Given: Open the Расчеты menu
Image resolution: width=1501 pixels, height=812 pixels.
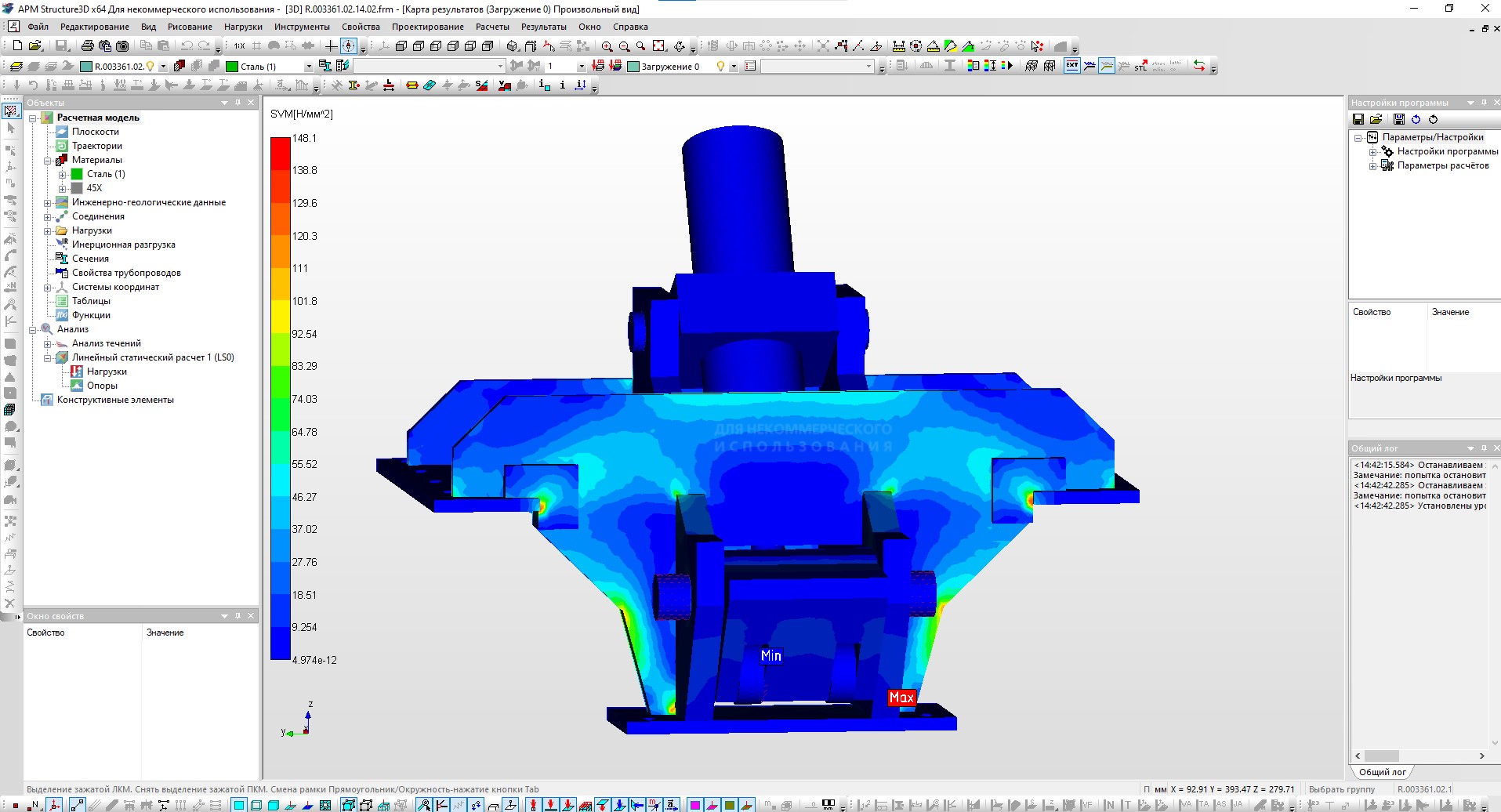Looking at the screenshot, I should [x=492, y=27].
